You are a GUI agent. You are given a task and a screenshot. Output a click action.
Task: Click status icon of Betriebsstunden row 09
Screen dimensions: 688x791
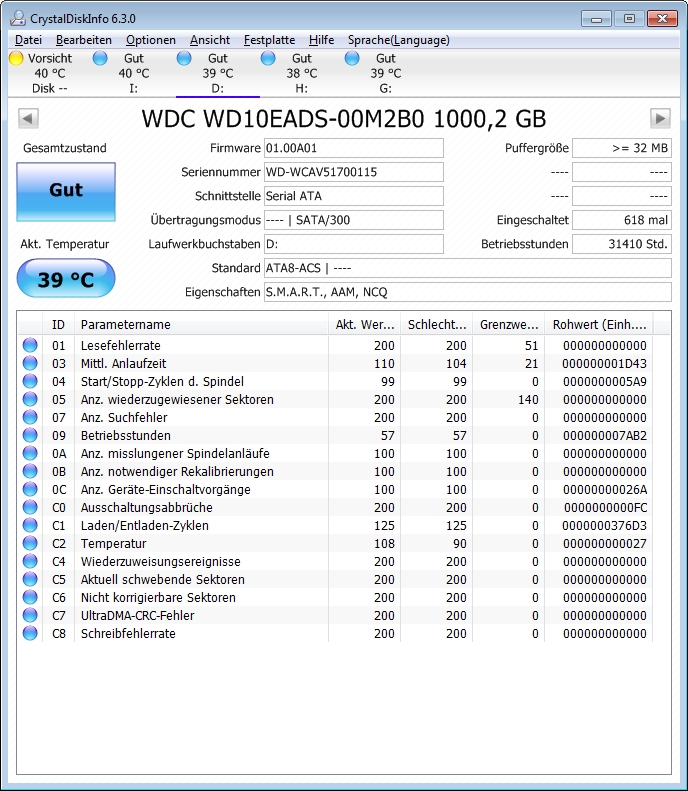30,435
